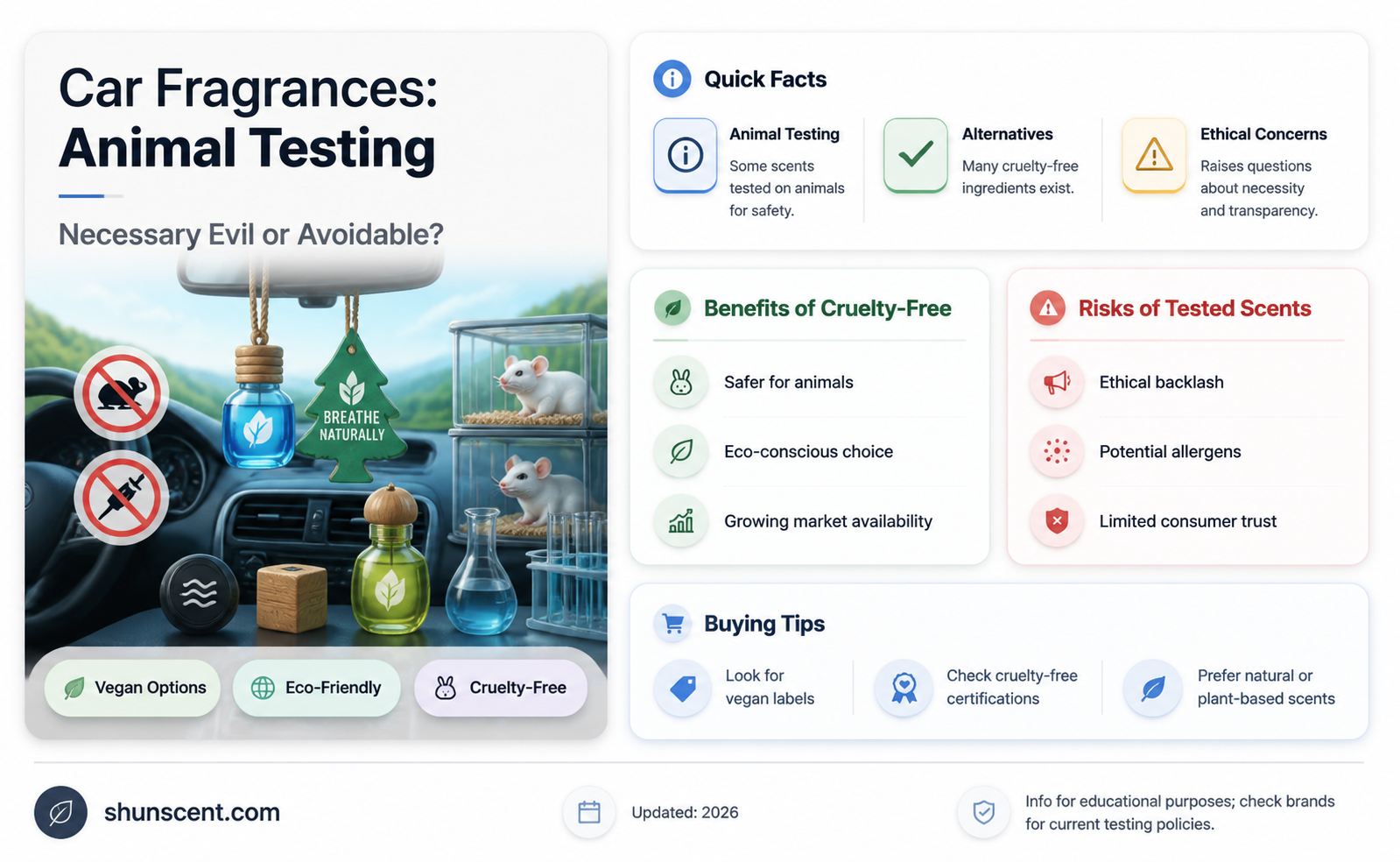Screen dimensions: 1400x862
Task: Select the Vegan Options pill
Action: [x=132, y=688]
